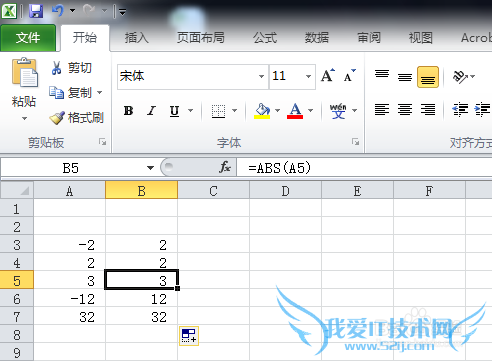This screenshot has height=361, width=492.
Task: Open text orientation dropdown arrow
Action: point(472,77)
